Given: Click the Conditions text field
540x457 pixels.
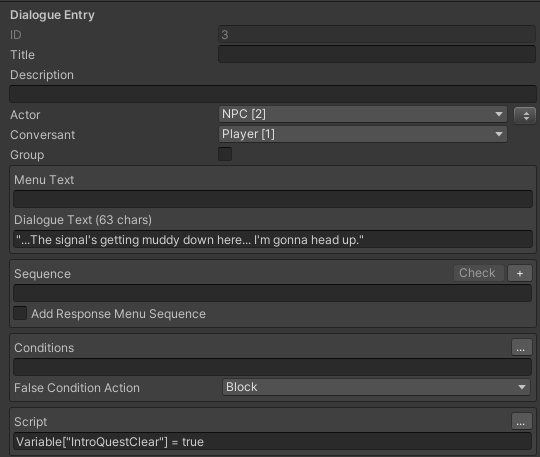Looking at the screenshot, I should [x=273, y=367].
